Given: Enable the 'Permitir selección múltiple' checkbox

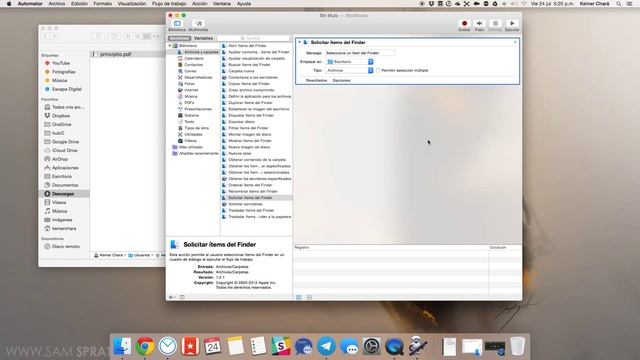Looking at the screenshot, I should 378,71.
